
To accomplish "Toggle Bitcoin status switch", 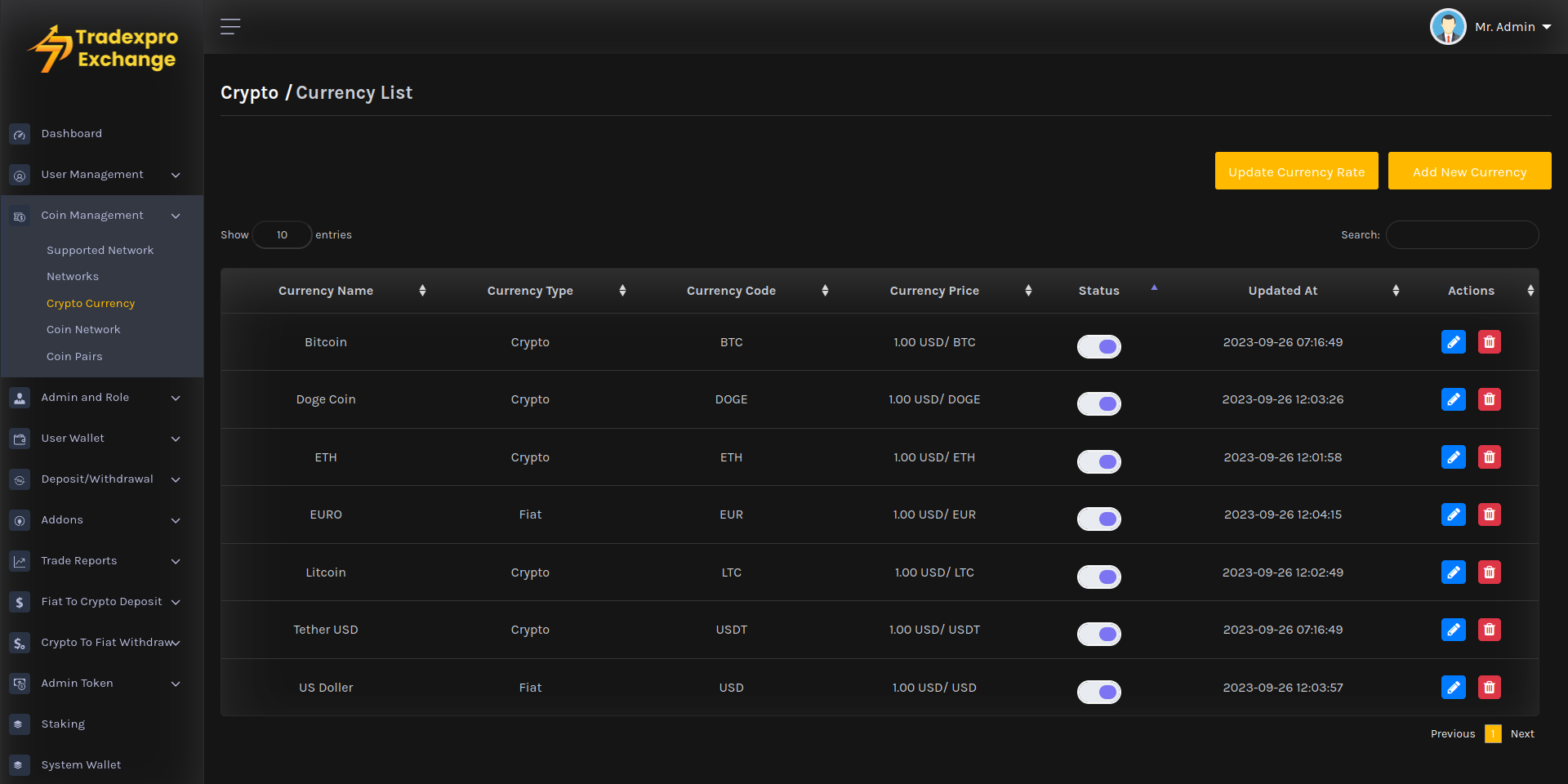I will pyautogui.click(x=1098, y=346).
